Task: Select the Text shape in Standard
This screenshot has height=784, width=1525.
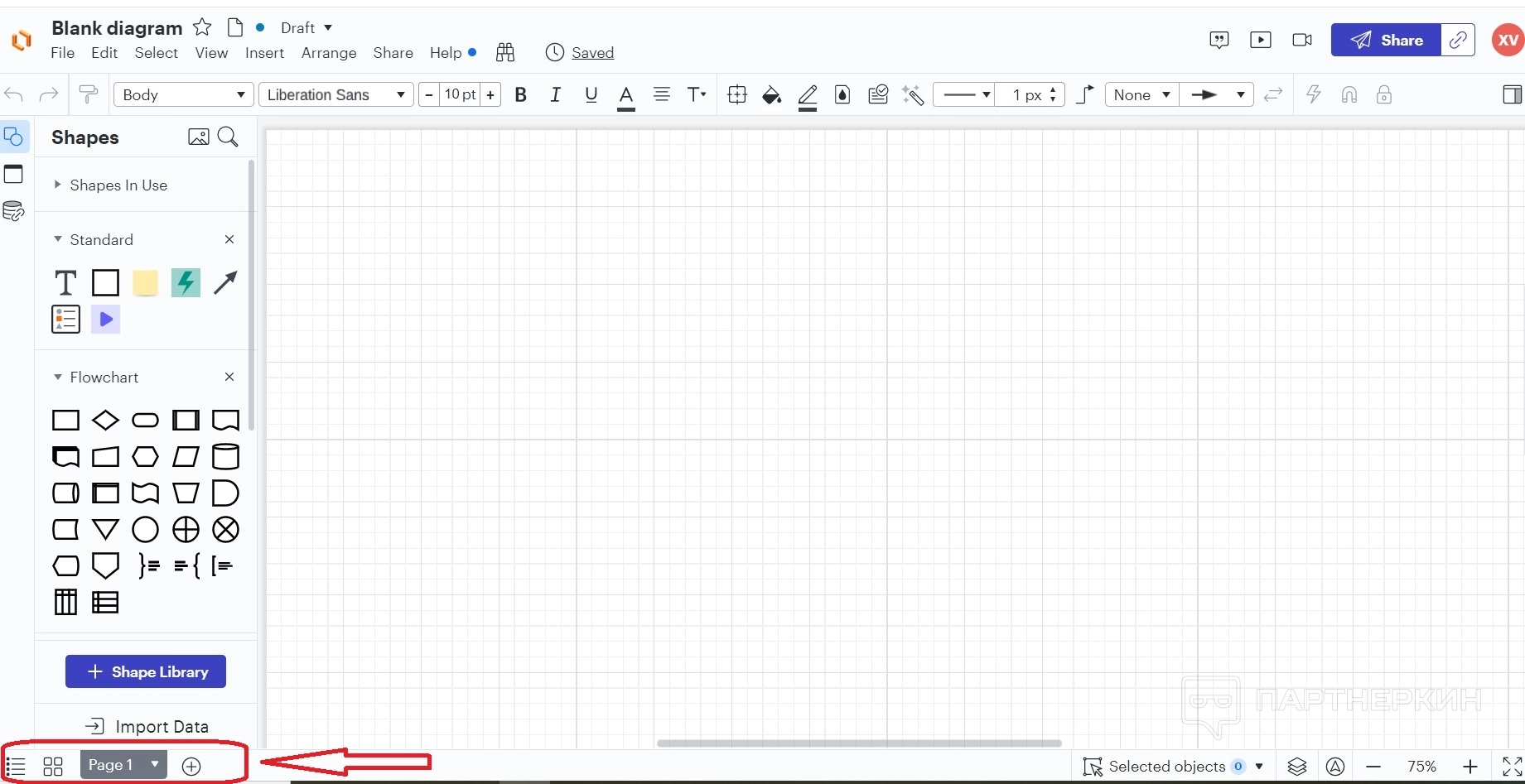Action: tap(65, 283)
